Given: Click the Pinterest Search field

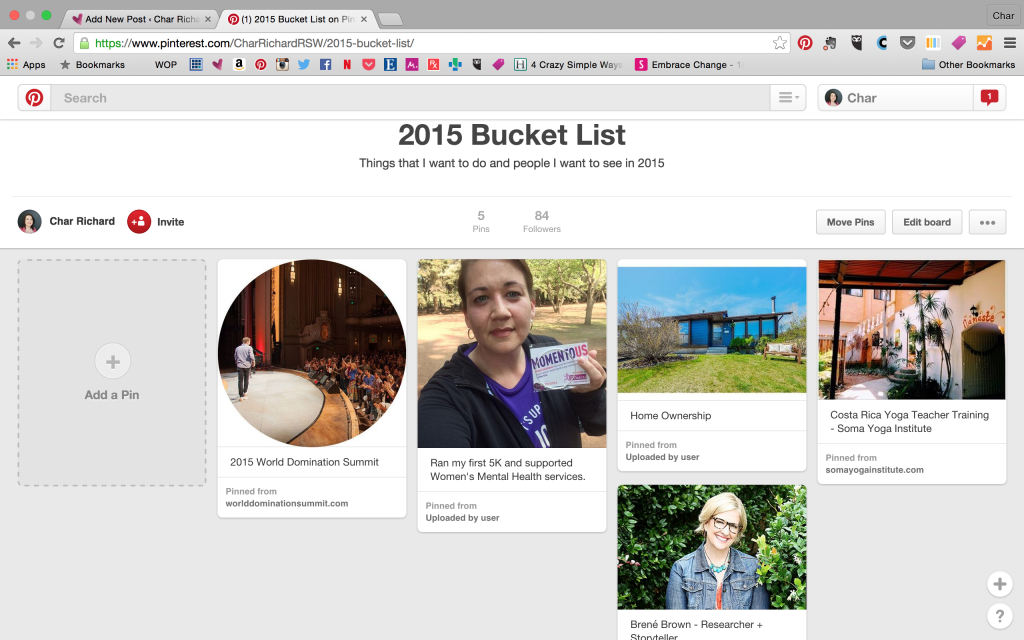Looking at the screenshot, I should [410, 98].
